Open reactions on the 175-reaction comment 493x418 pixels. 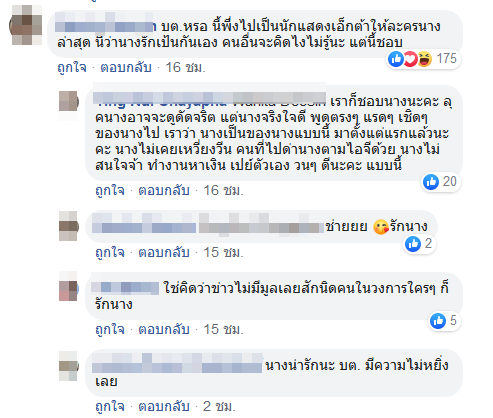424,59
